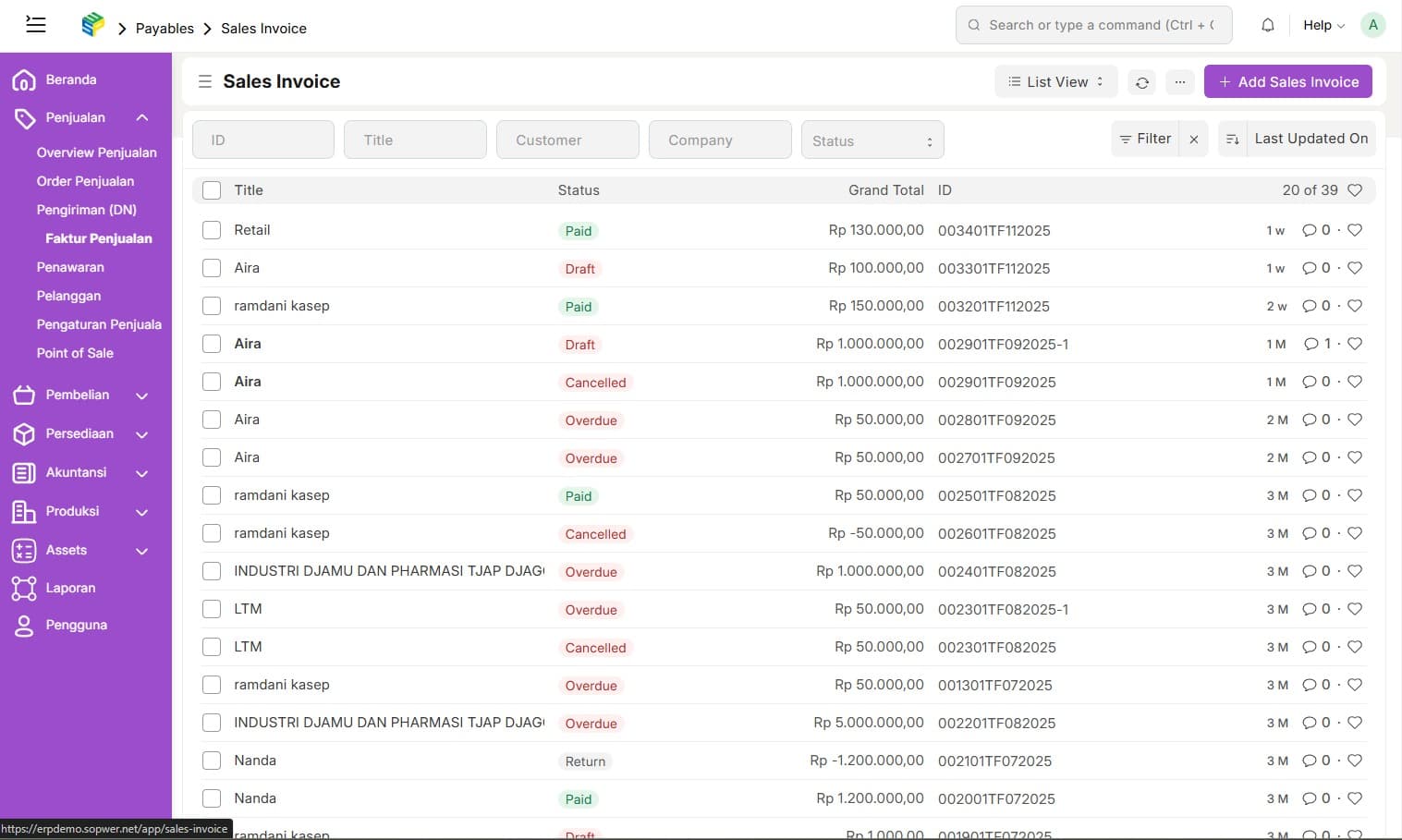Viewport: 1402px width, 840px height.
Task: Open the Payables breadcrumb
Action: click(x=165, y=29)
